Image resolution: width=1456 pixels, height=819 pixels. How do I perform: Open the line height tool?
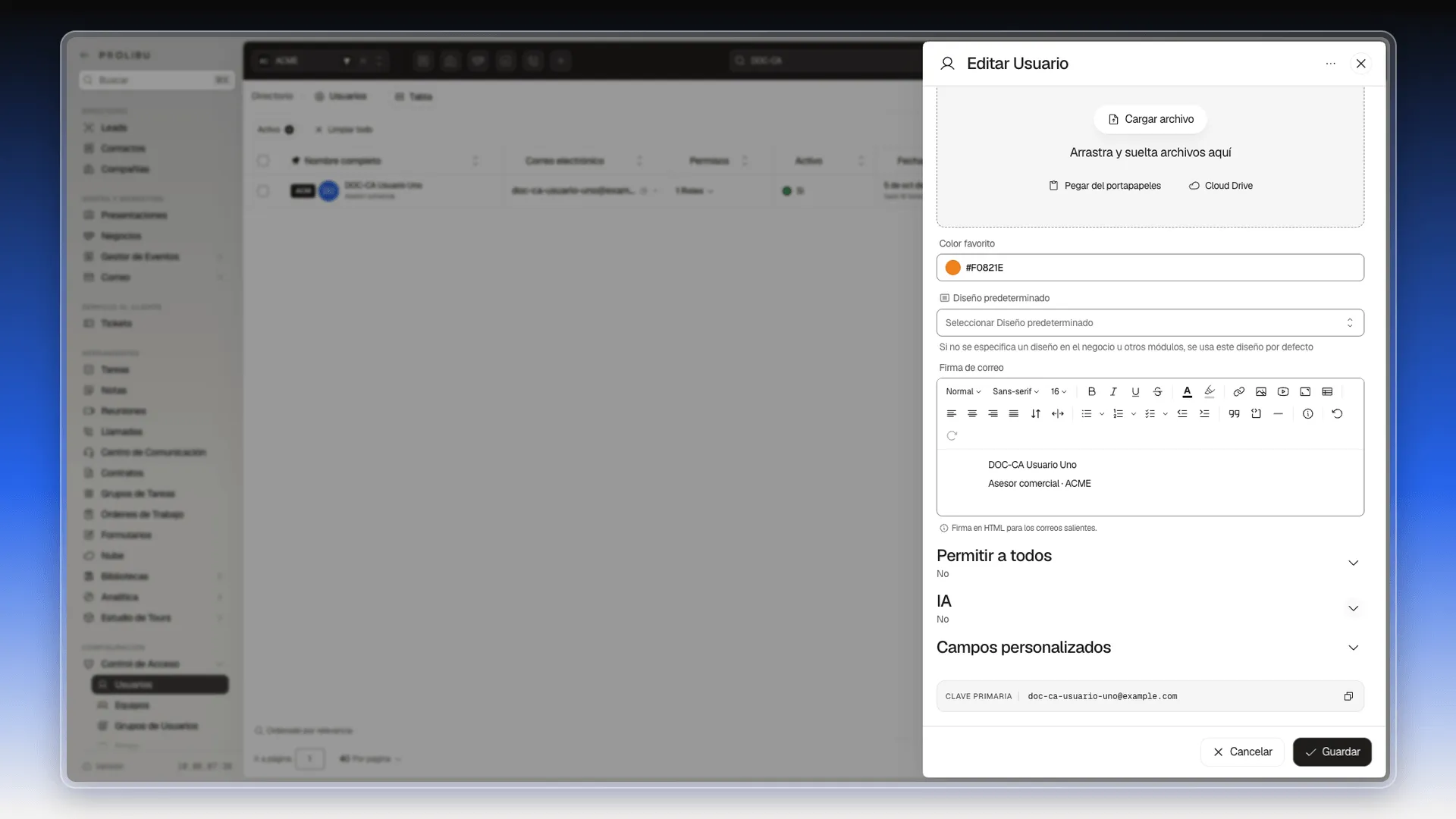[x=1036, y=414]
